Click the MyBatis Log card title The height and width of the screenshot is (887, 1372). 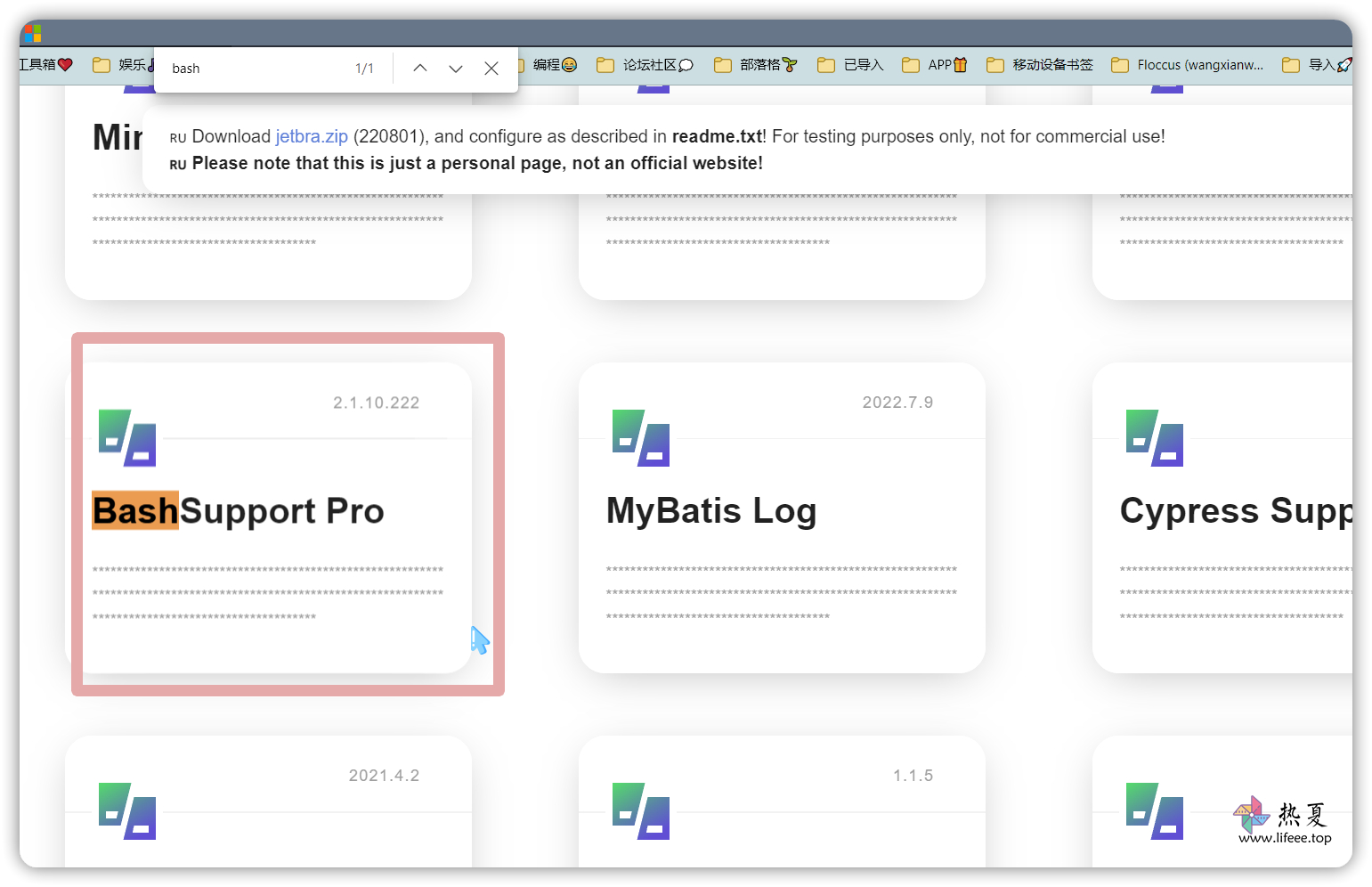tap(711, 511)
